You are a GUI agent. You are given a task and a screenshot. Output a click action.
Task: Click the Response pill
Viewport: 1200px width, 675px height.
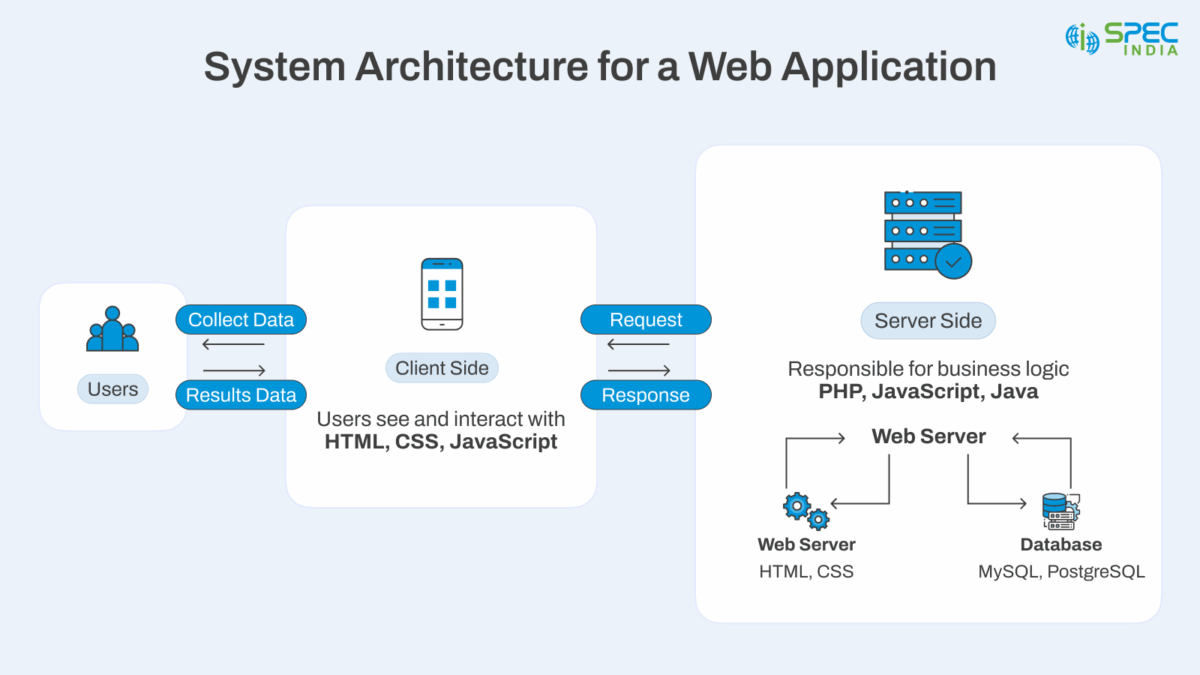coord(646,395)
